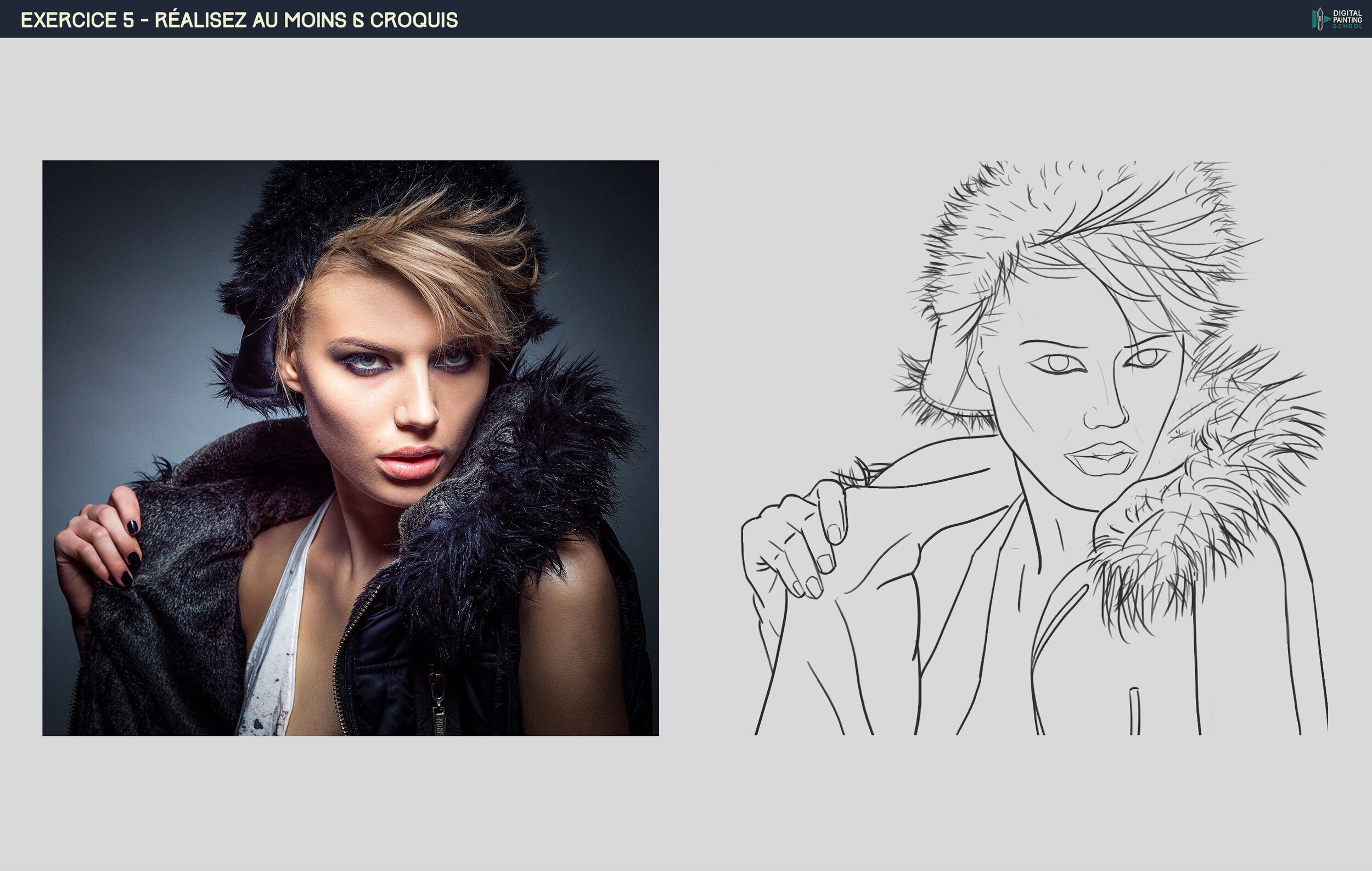Click the 'EXERCICE 5' title text
The height and width of the screenshot is (871, 1372).
click(77, 20)
